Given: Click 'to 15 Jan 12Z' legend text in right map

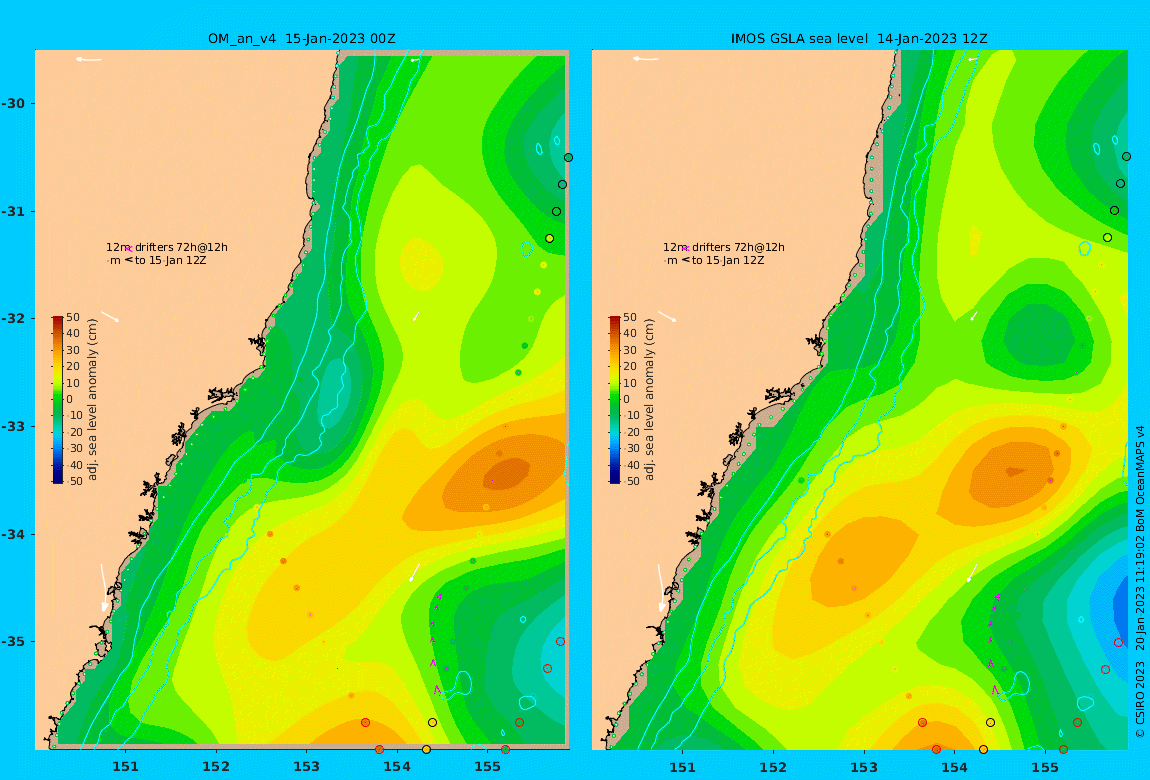Looking at the screenshot, I should (728, 260).
